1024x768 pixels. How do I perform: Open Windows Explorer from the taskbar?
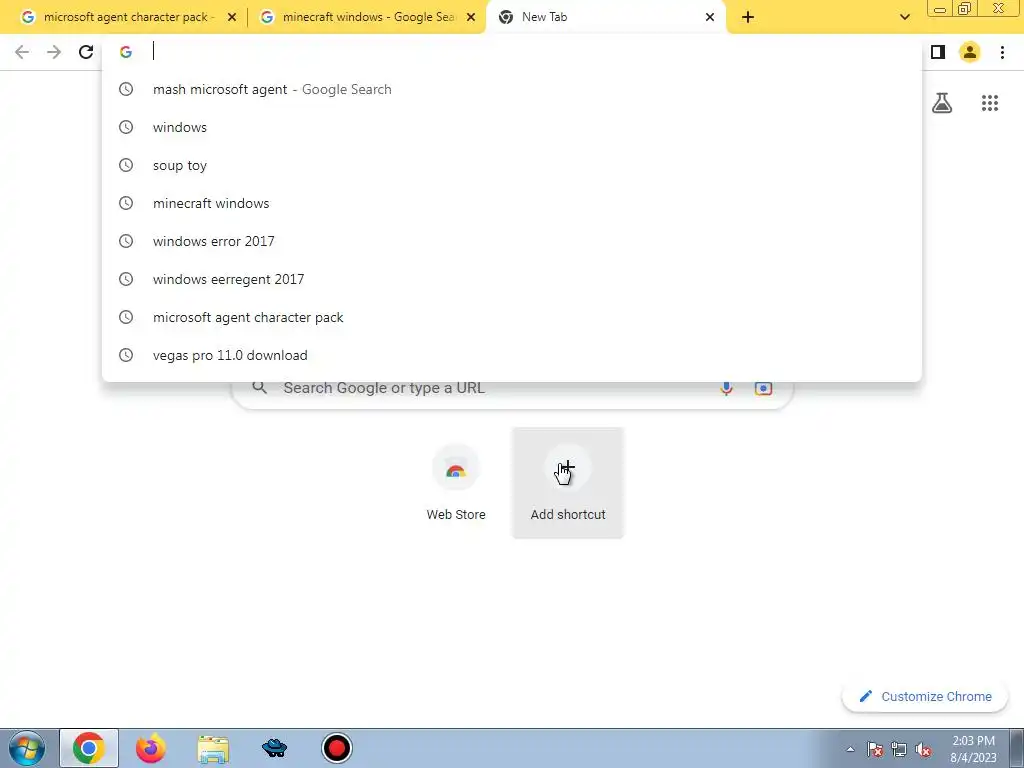pyautogui.click(x=213, y=748)
